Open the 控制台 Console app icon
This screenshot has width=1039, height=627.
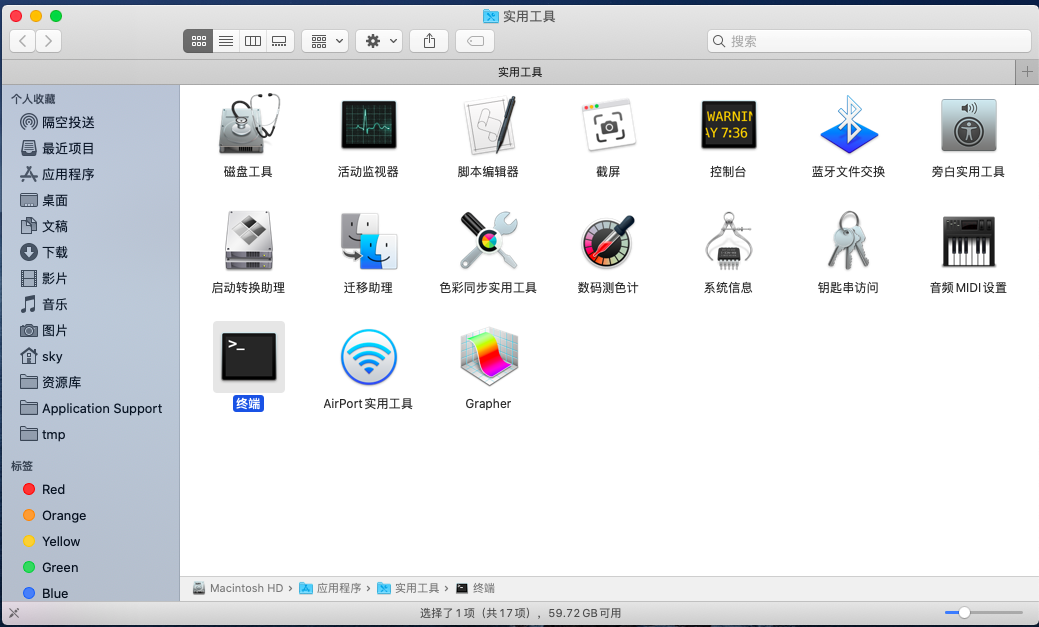pos(728,125)
